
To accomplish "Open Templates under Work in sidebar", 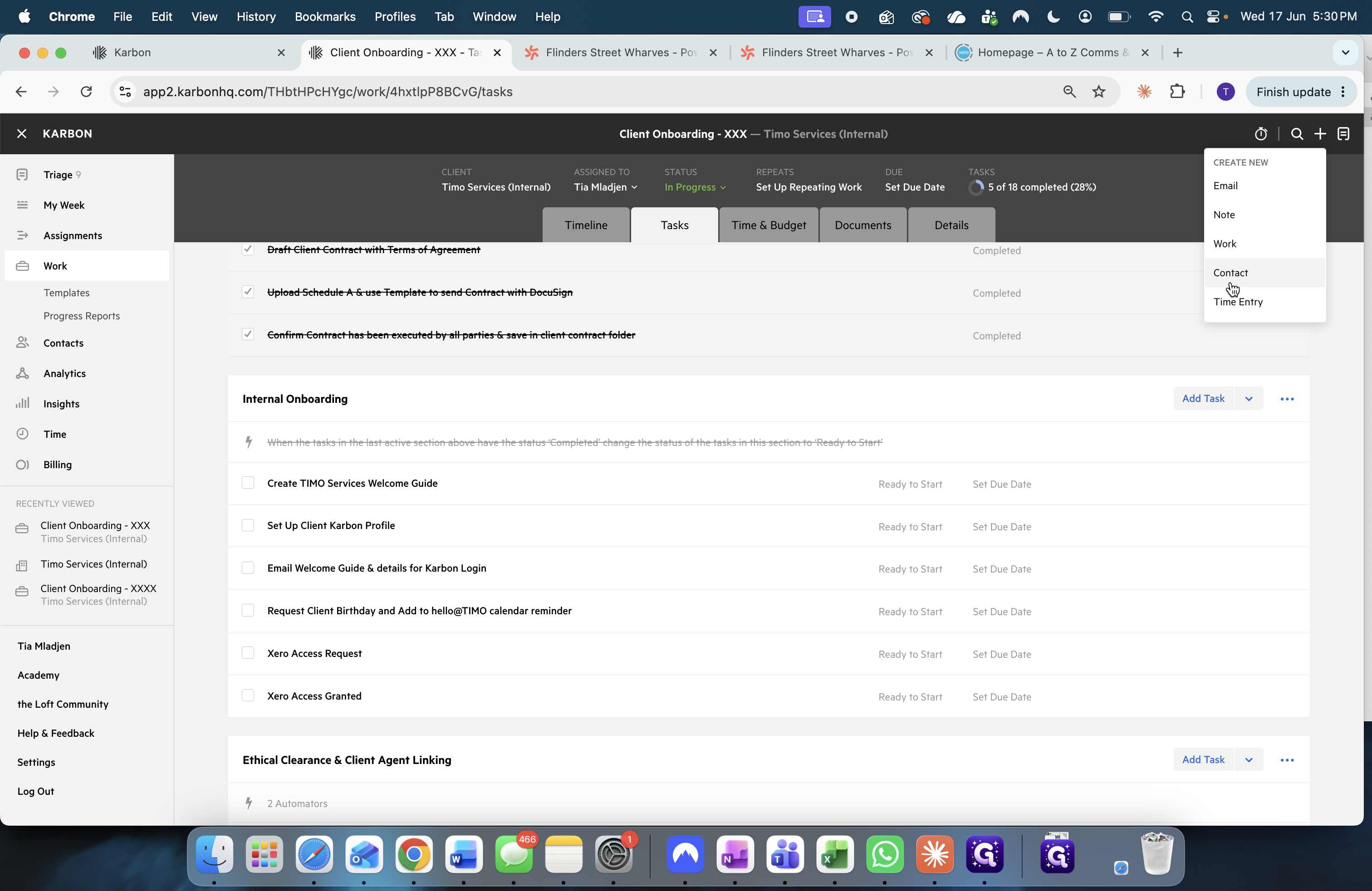I will (66, 293).
